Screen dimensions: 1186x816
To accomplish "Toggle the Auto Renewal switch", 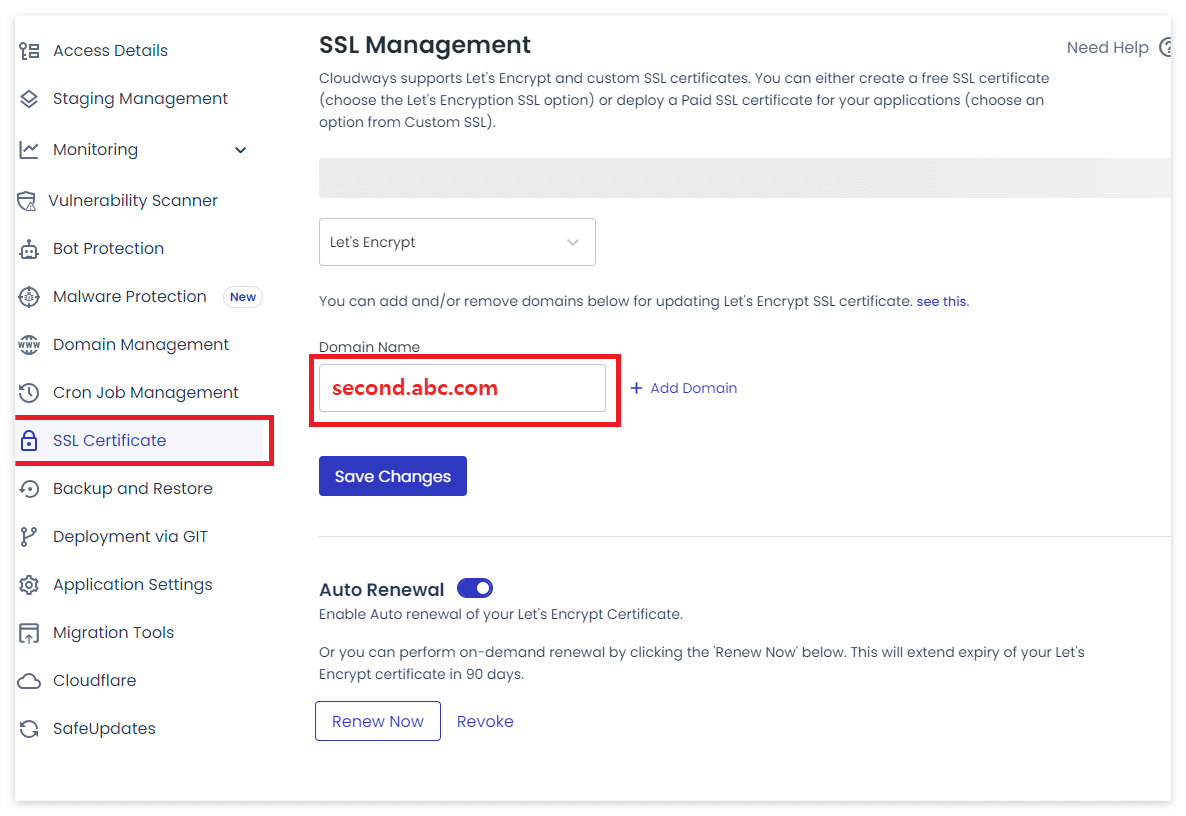I will 475,588.
